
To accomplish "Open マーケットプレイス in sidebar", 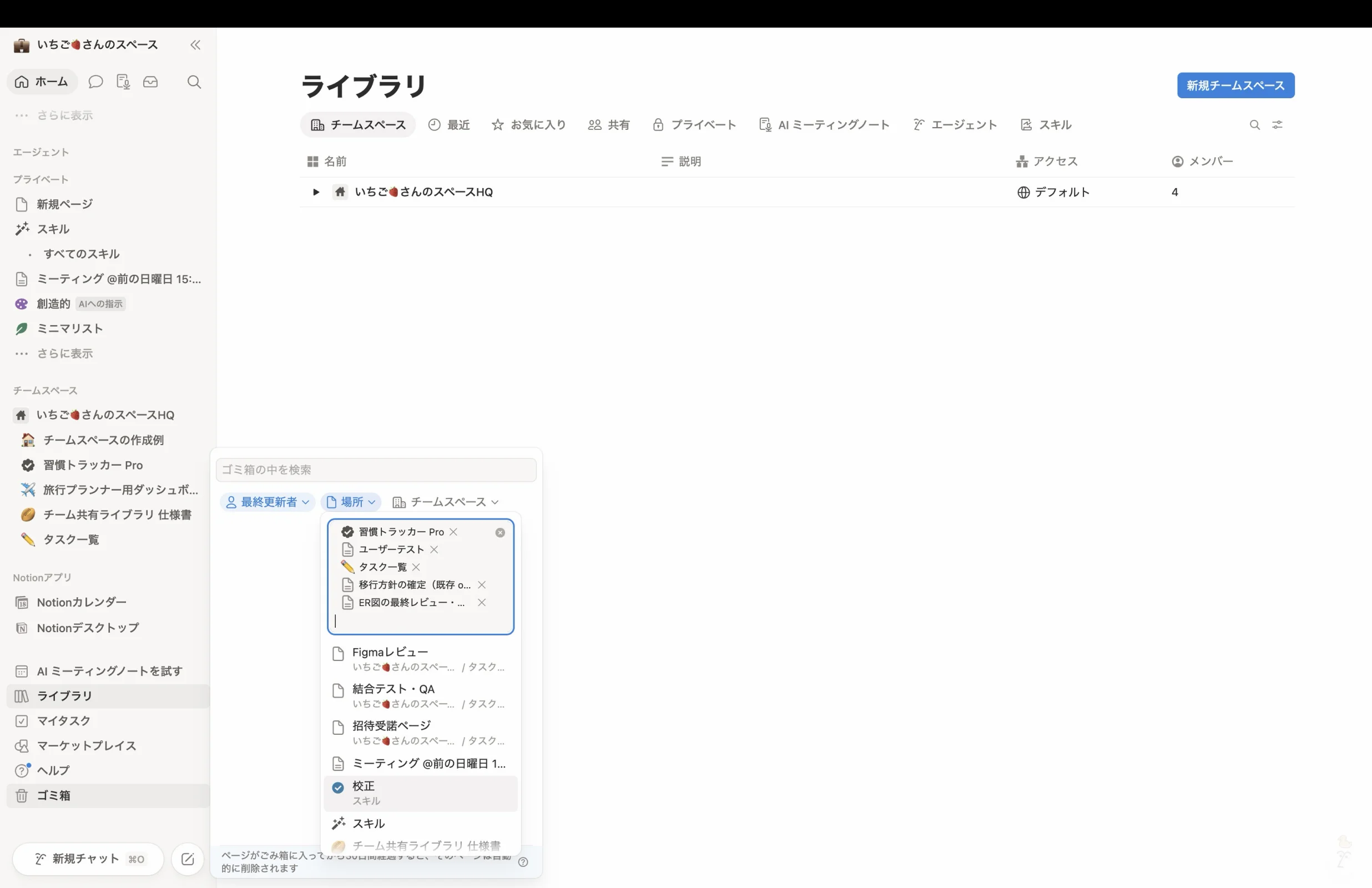I will [108, 746].
